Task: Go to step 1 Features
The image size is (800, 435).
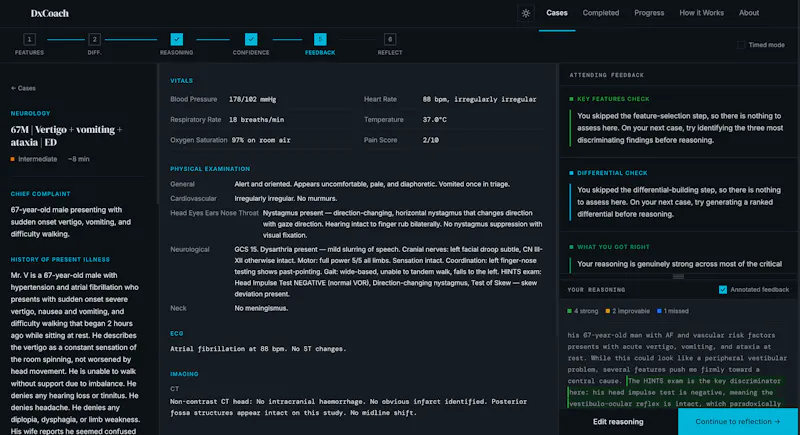Action: 29,39
